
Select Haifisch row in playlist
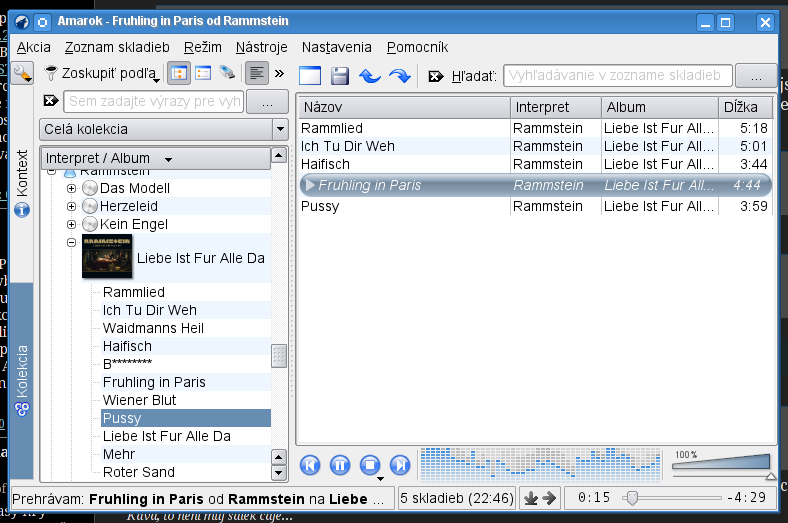tap(535, 164)
